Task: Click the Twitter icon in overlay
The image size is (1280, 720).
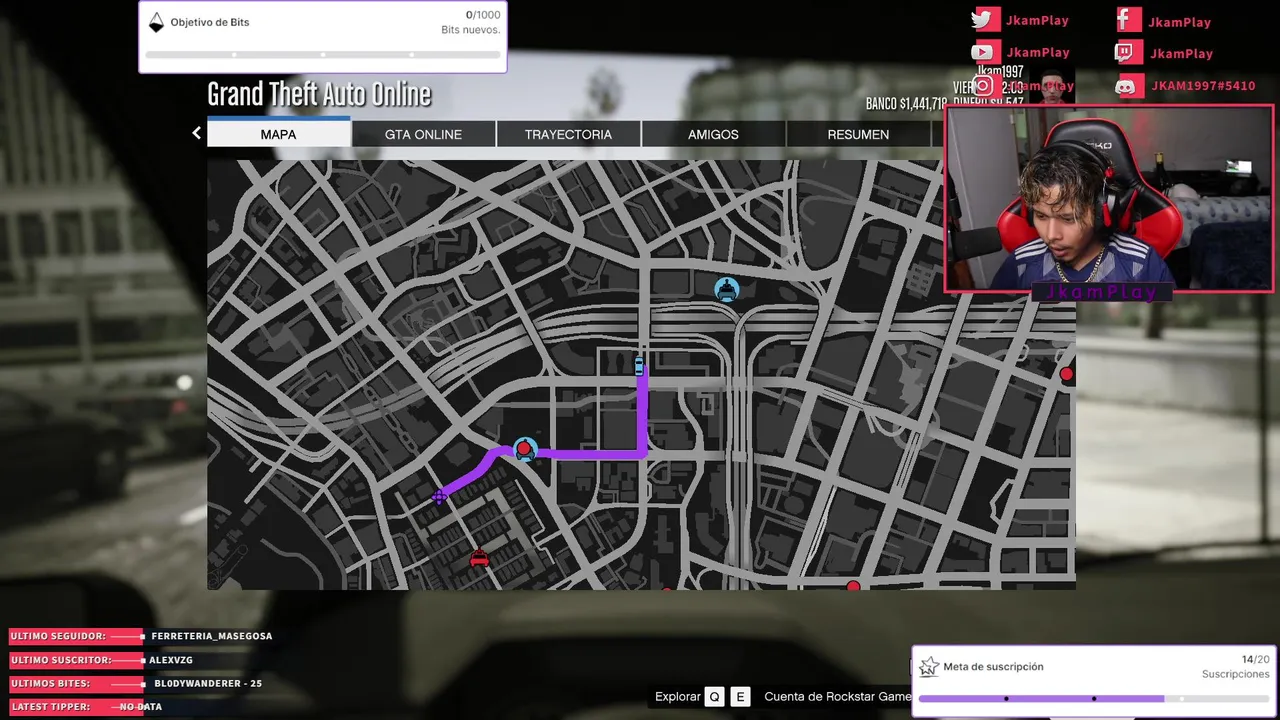Action: click(984, 20)
